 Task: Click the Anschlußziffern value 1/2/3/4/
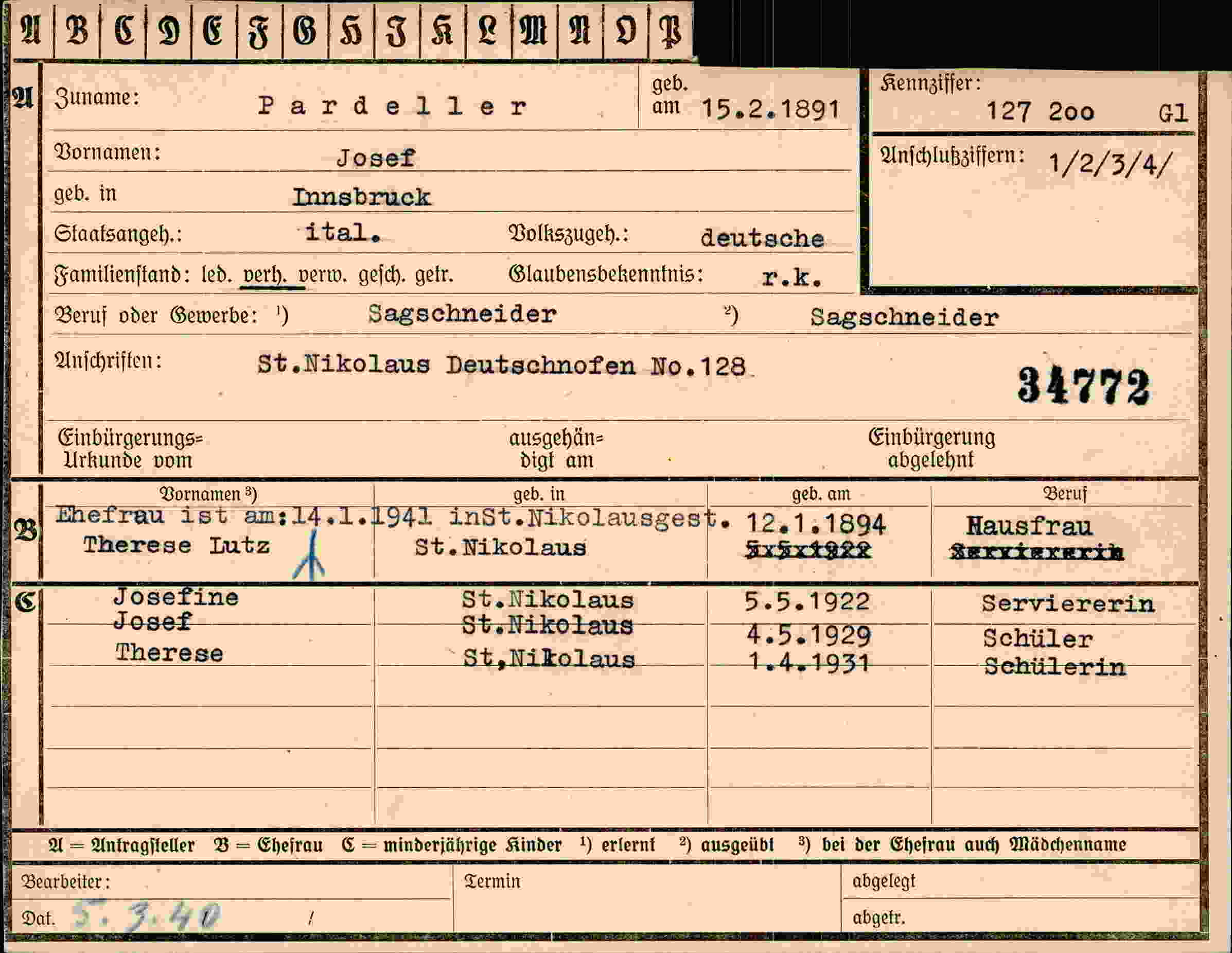coord(1110,165)
